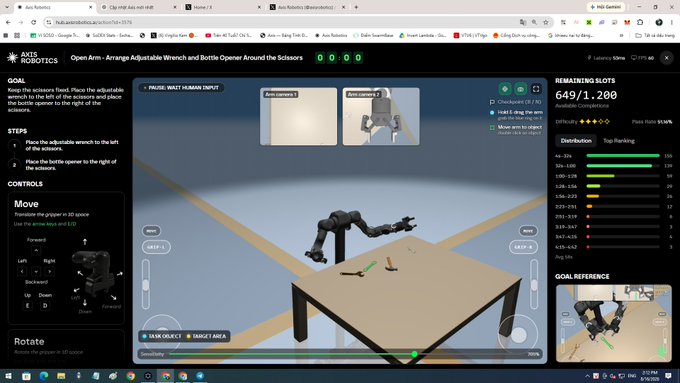Click the Right arrow key button
The height and width of the screenshot is (383, 680).
pyautogui.click(x=49, y=272)
